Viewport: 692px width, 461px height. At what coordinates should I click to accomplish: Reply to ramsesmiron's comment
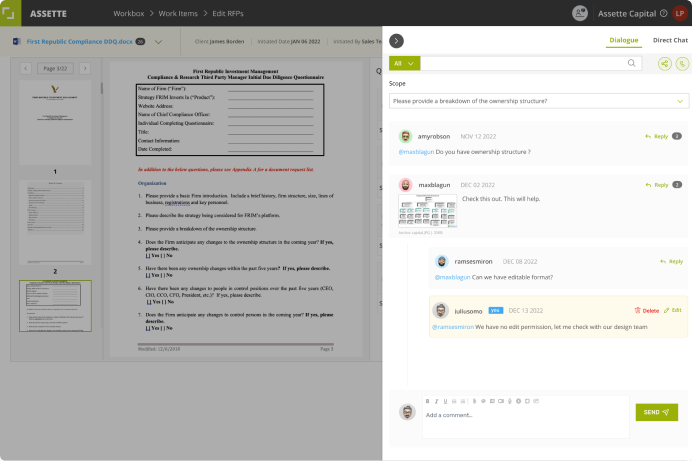[x=671, y=262]
